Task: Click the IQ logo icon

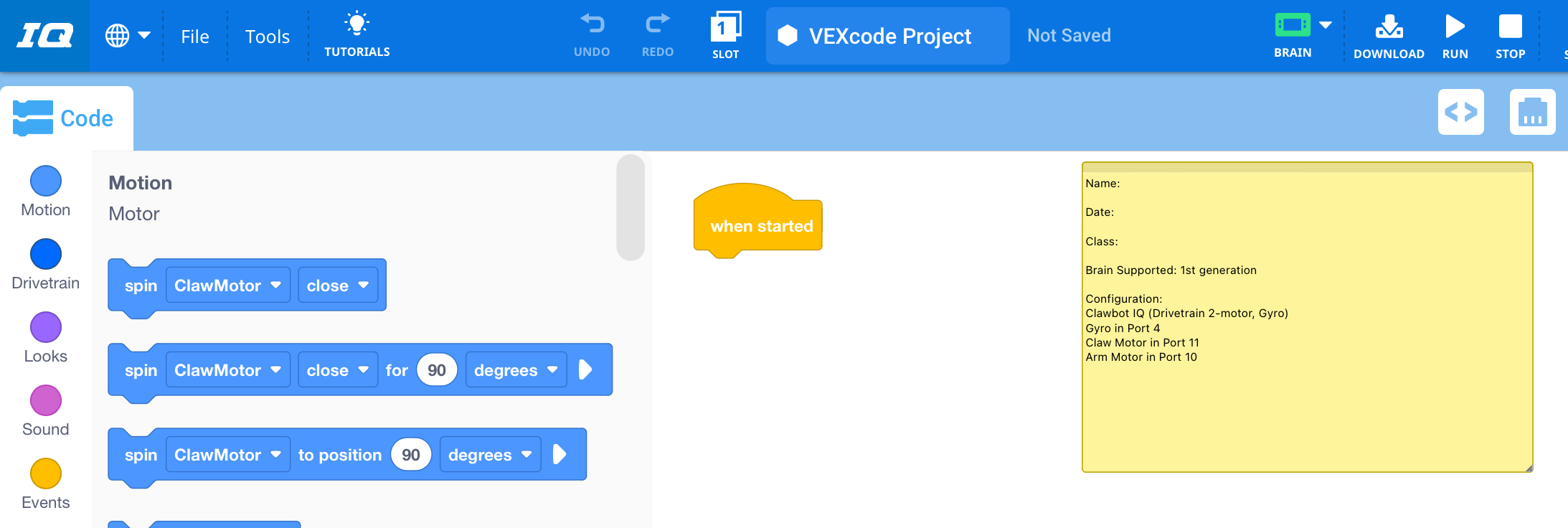Action: coord(44,35)
